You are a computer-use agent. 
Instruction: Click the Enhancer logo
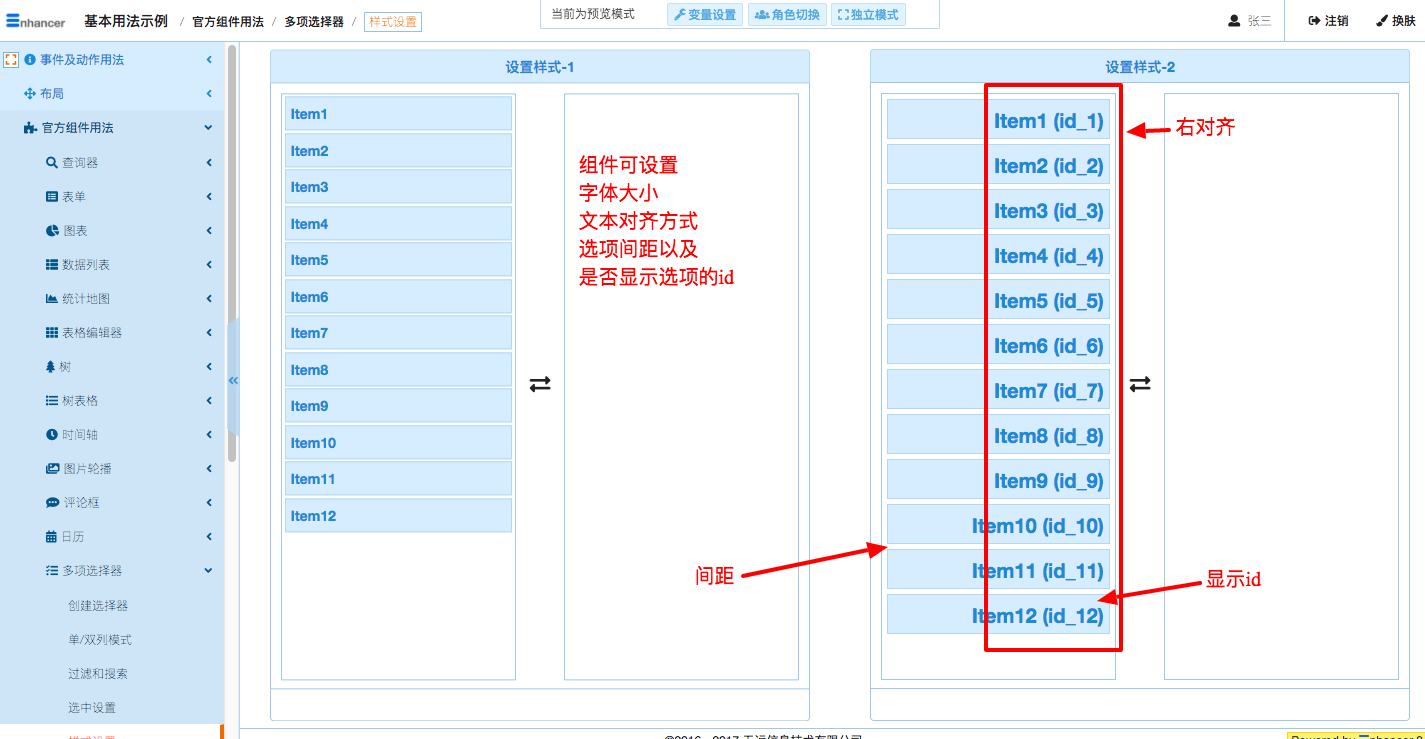pos(35,21)
